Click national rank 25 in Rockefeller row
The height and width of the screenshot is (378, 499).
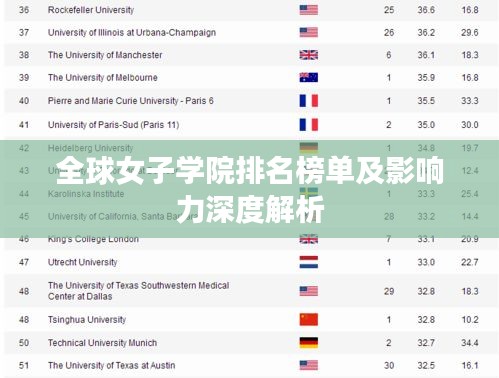pyautogui.click(x=389, y=10)
